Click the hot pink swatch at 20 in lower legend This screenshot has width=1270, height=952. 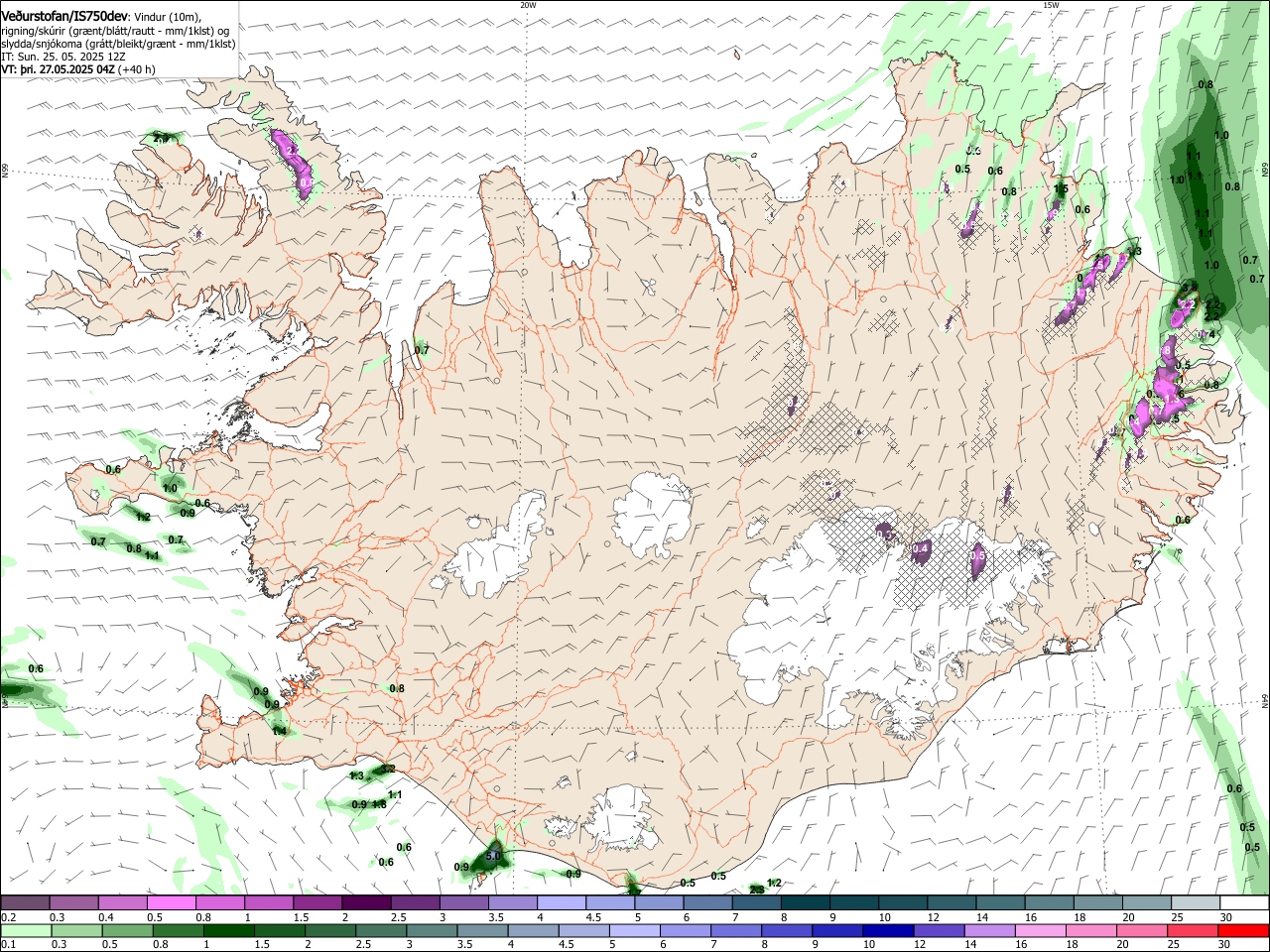1143,930
